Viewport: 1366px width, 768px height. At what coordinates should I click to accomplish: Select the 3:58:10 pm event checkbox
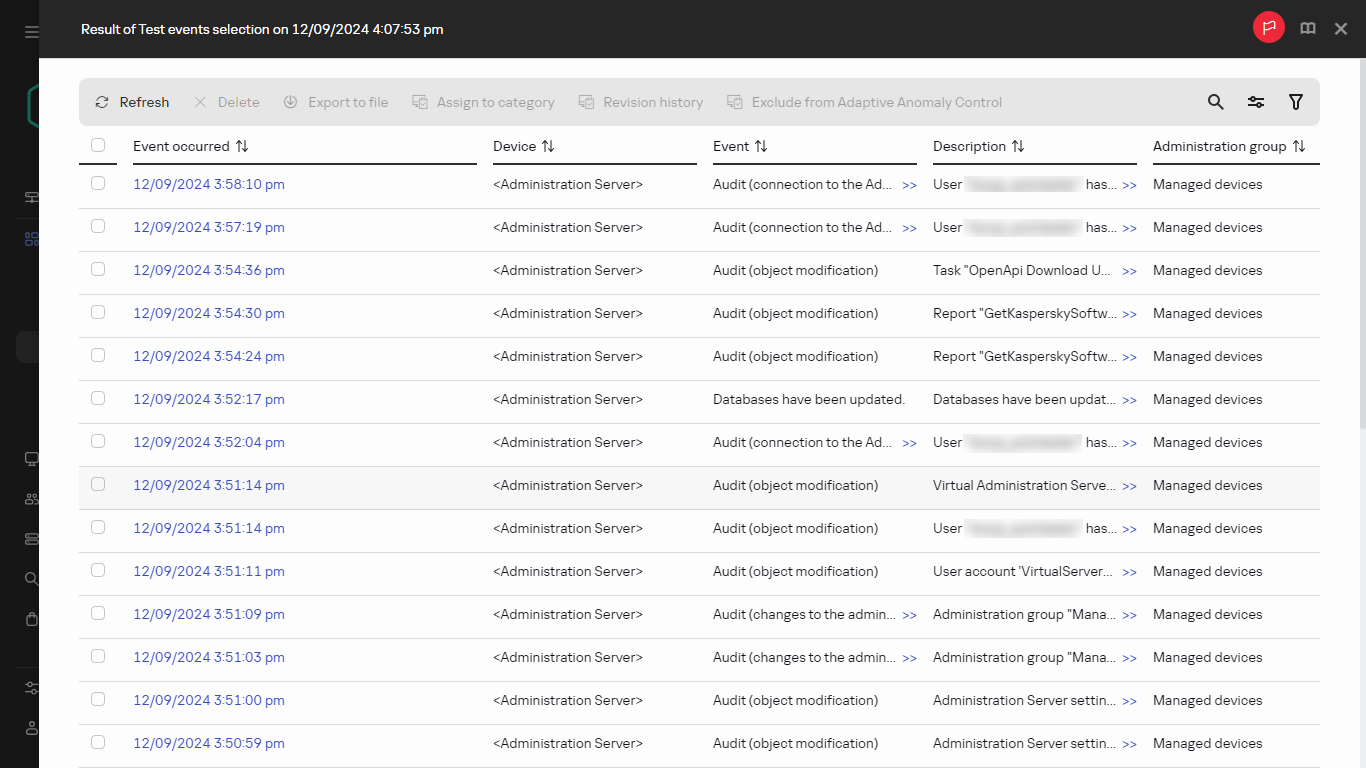click(98, 183)
